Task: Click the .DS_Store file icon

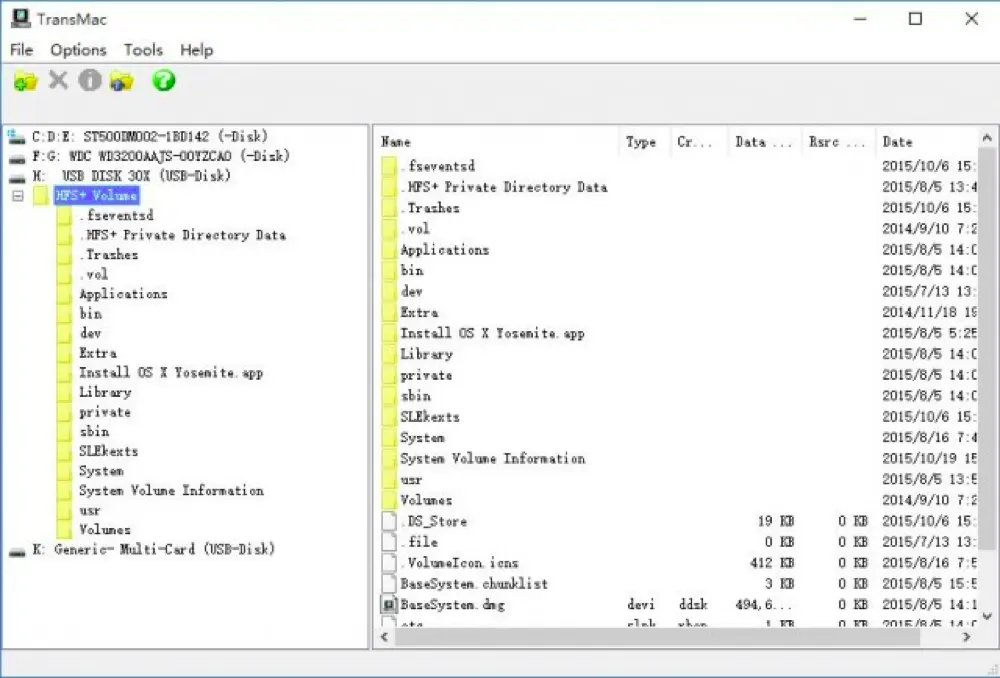Action: coord(389,521)
